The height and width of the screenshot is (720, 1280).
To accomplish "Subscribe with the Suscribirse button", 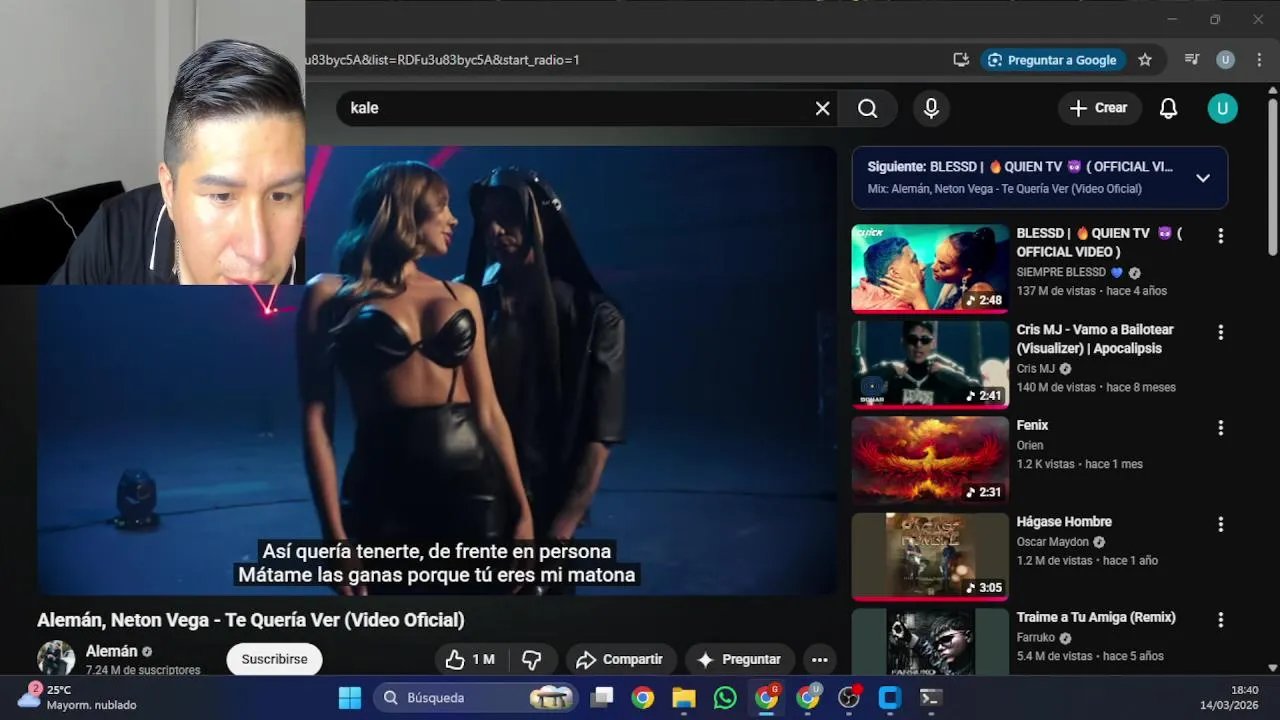I will (x=274, y=659).
